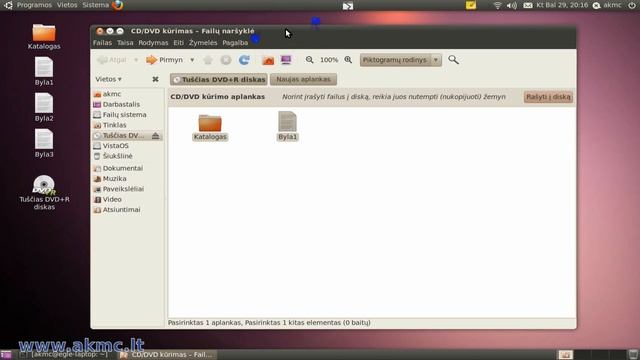This screenshot has width=640, height=360.
Task: Select Tuščias DV... disc in sidebar
Action: pos(122,136)
